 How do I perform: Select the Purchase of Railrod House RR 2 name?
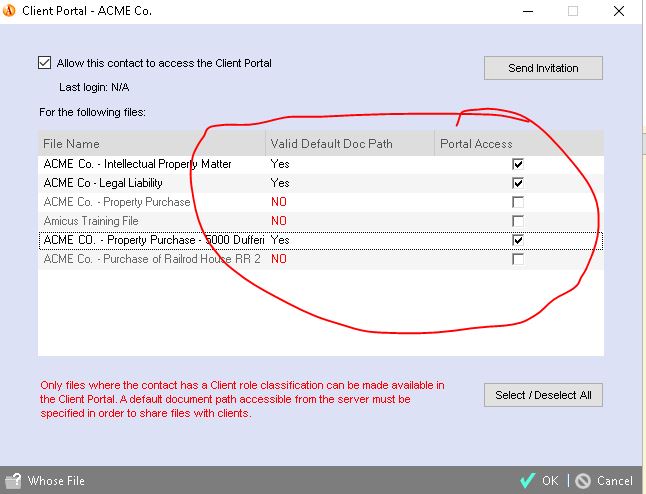tap(152, 259)
